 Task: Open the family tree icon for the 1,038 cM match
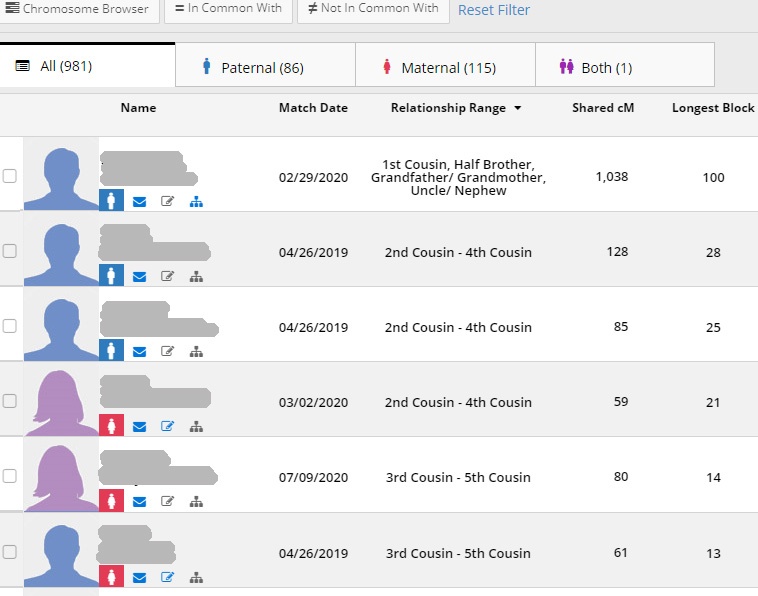(196, 201)
